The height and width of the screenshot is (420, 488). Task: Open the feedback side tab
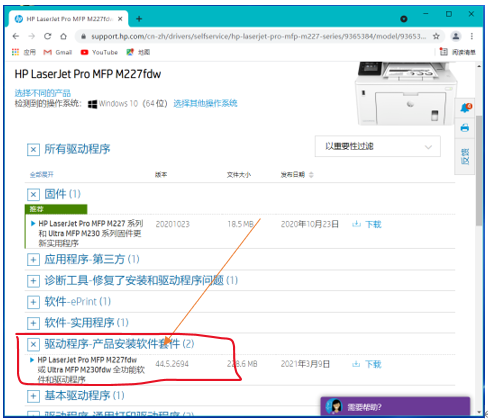(x=465, y=156)
